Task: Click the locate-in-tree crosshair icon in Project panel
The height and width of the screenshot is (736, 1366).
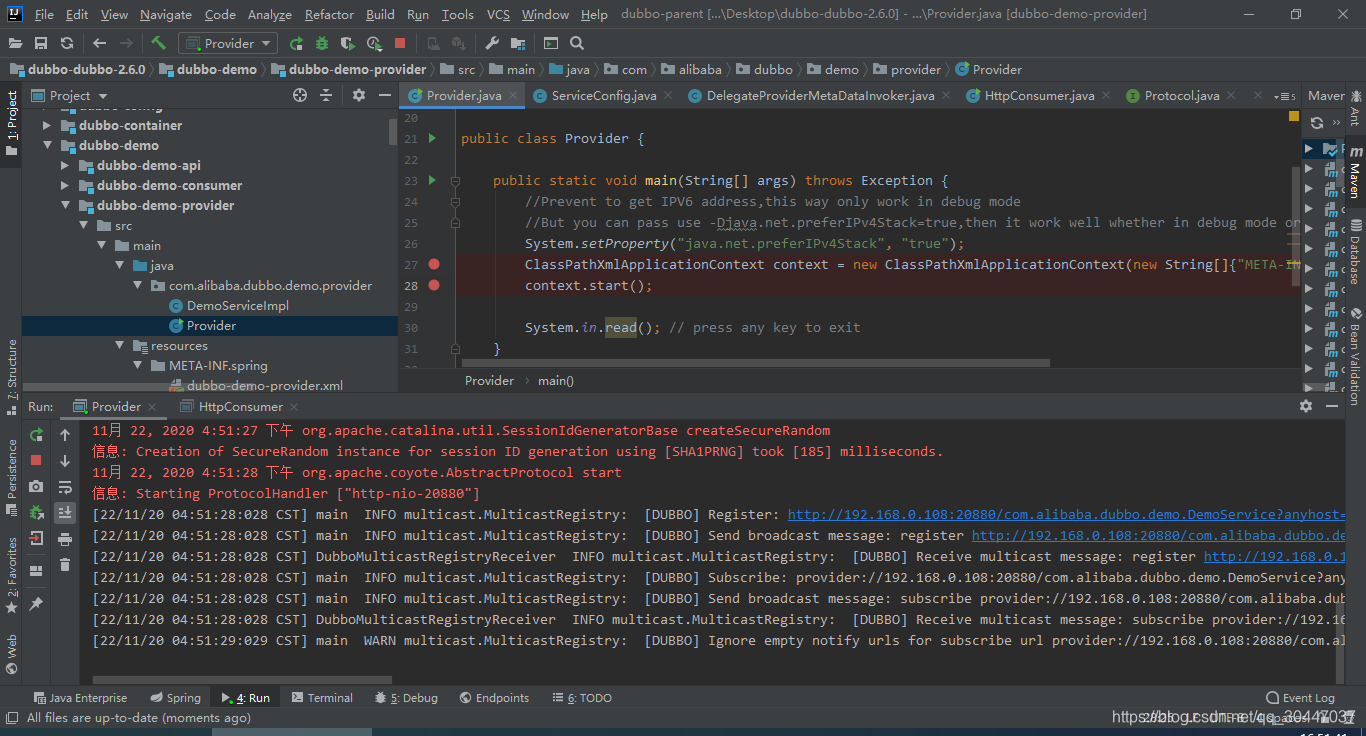Action: click(300, 95)
